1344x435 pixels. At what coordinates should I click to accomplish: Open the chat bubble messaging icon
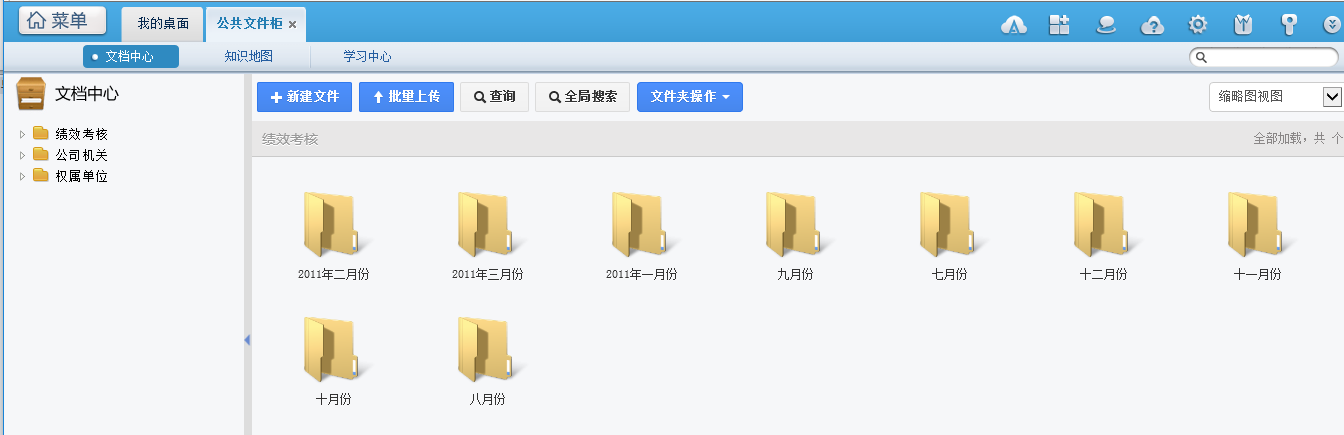pos(1106,25)
